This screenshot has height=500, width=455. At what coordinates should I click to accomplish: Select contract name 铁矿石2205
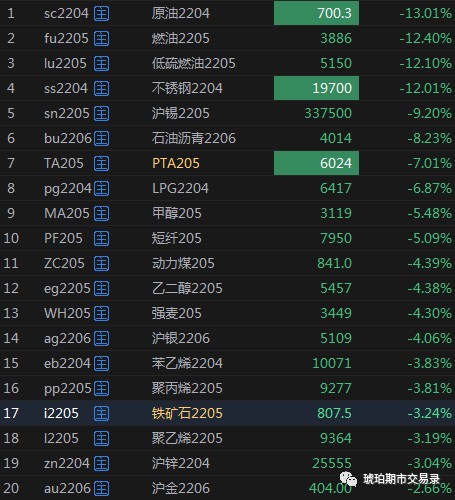pyautogui.click(x=187, y=413)
